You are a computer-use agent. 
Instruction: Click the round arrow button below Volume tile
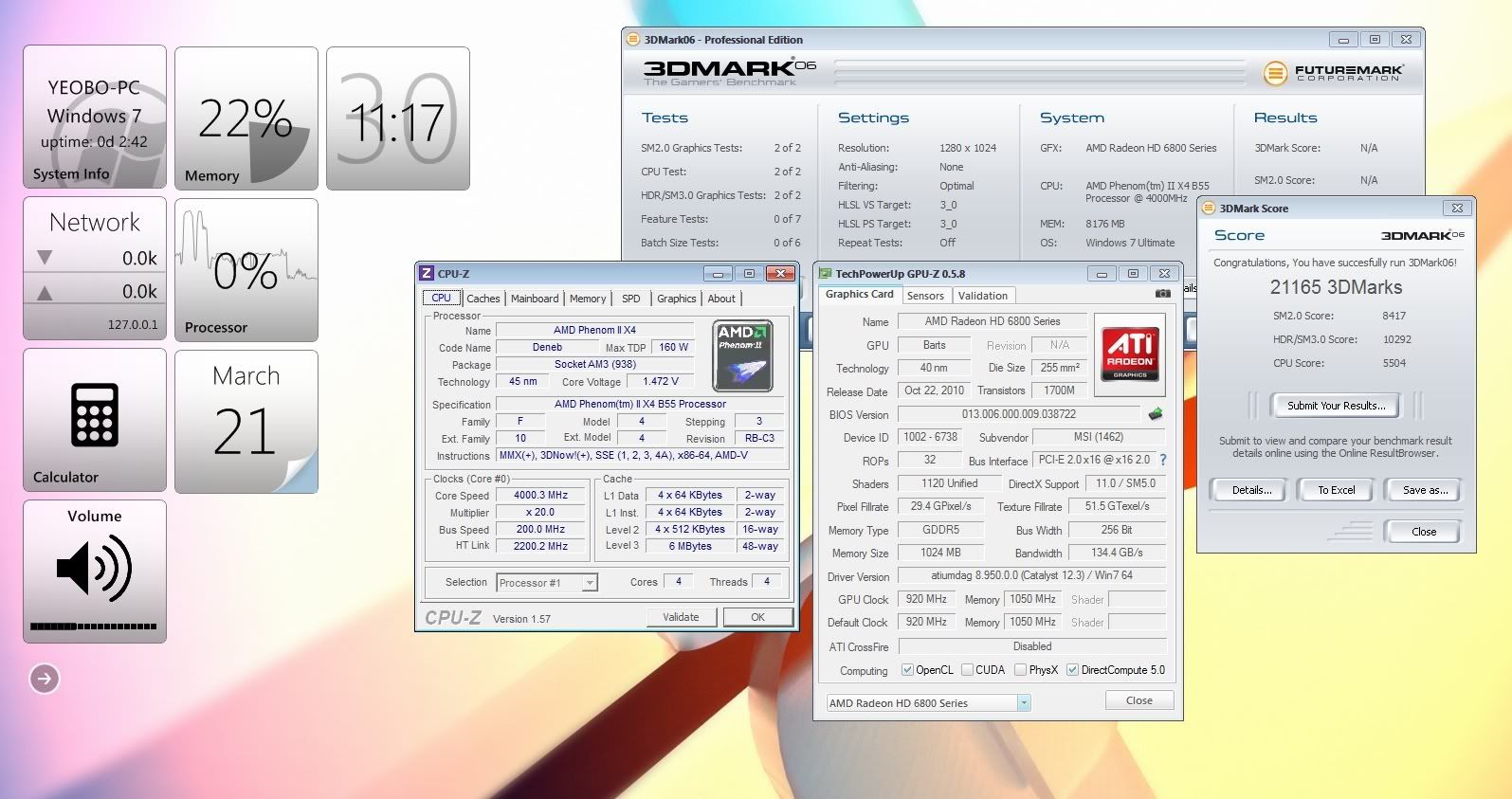(45, 679)
